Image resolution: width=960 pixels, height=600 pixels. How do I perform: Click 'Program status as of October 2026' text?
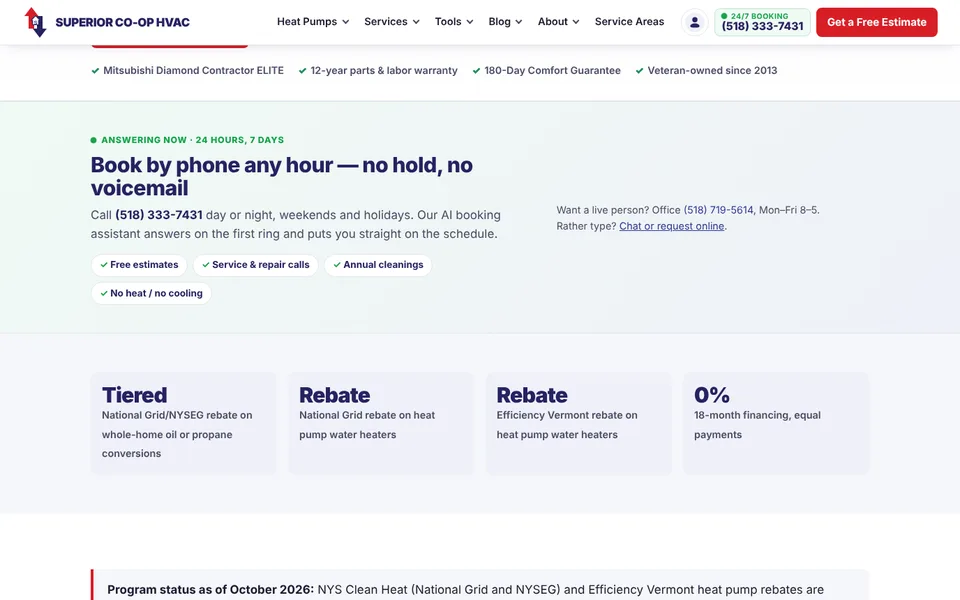211,590
